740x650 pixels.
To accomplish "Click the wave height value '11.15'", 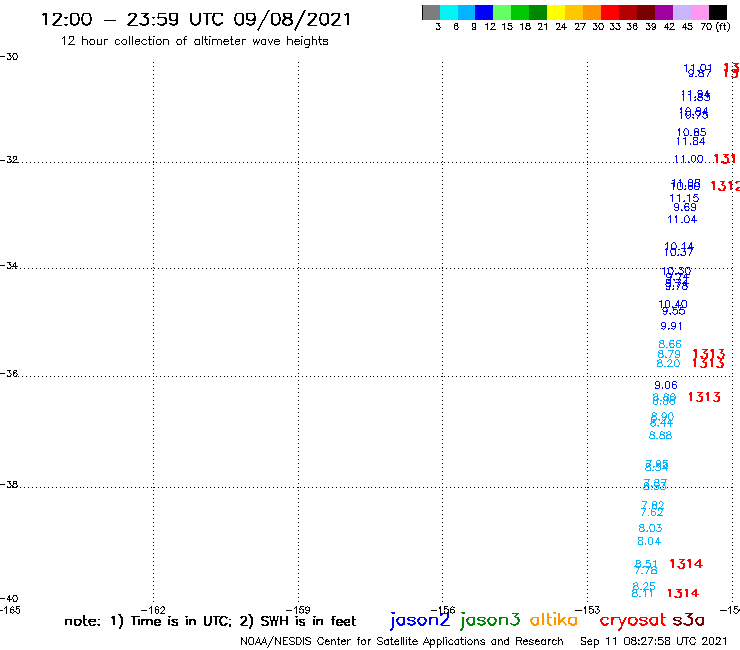I will (x=684, y=199).
